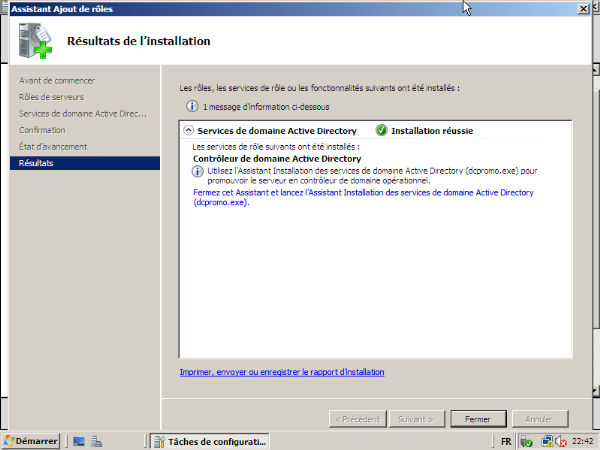Click the 22:42 clock in tray
Screen dimensions: 600x450
(x=582, y=441)
